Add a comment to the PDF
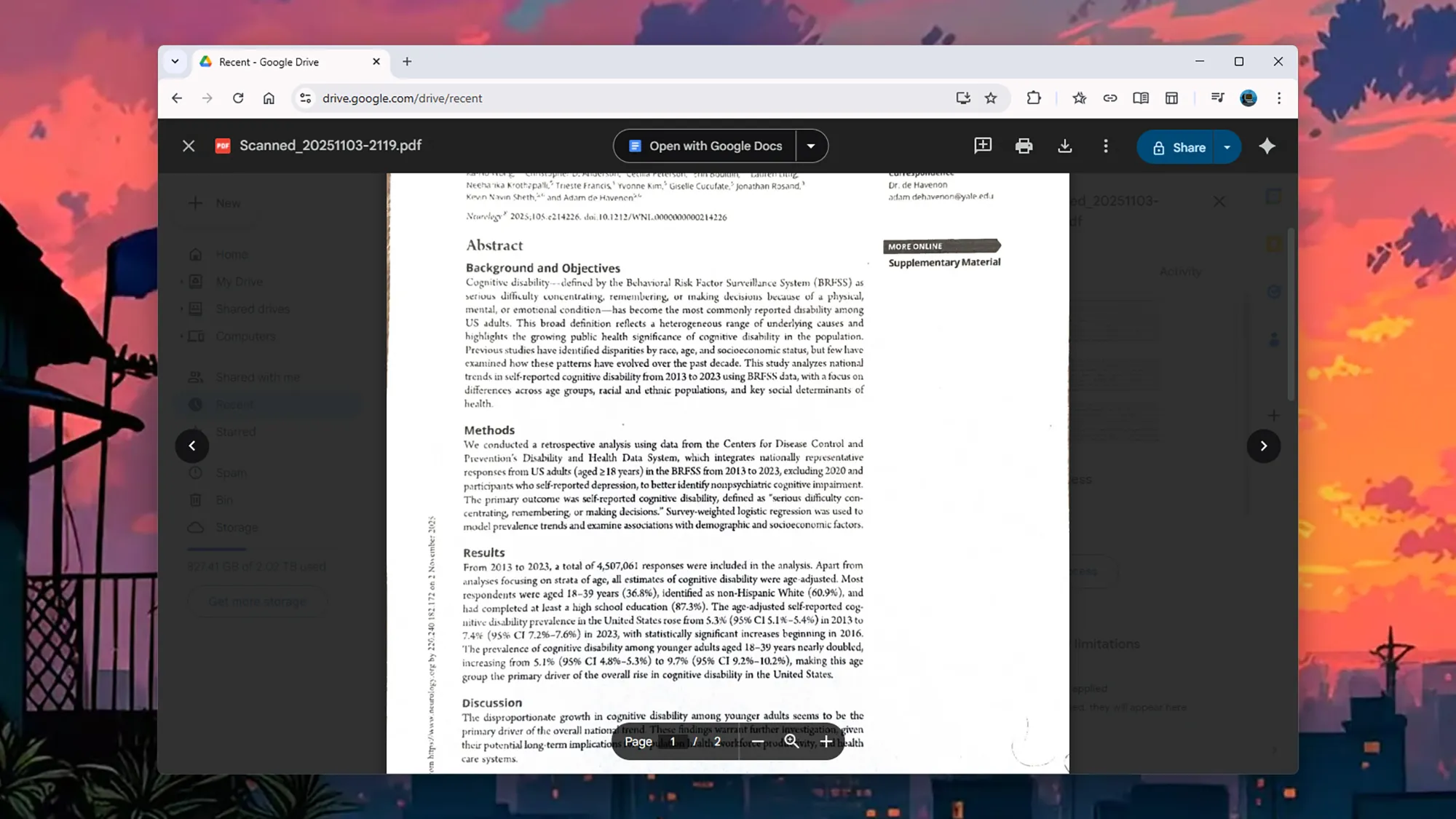This screenshot has height=819, width=1456. (x=982, y=146)
